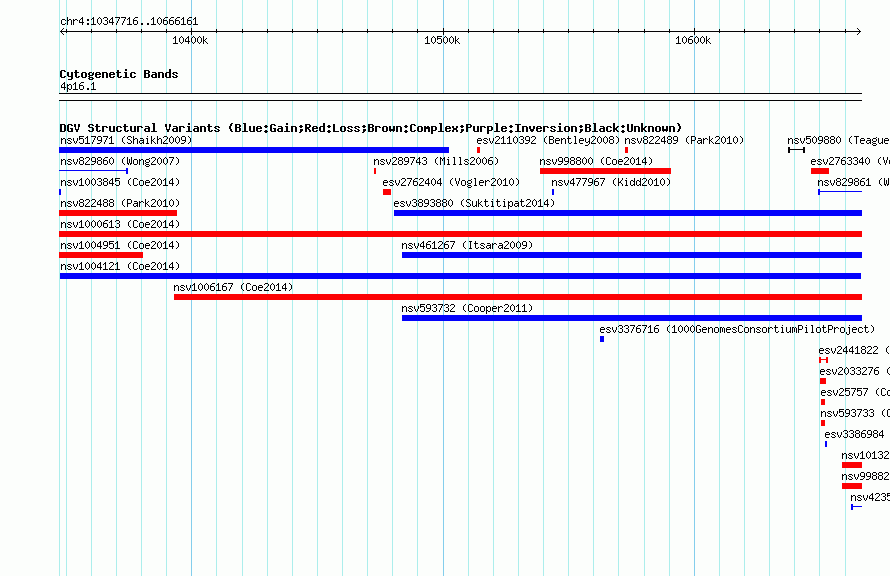Select the 4p16.1 band label
Image resolution: width=890 pixels, height=576 pixels.
point(78,86)
